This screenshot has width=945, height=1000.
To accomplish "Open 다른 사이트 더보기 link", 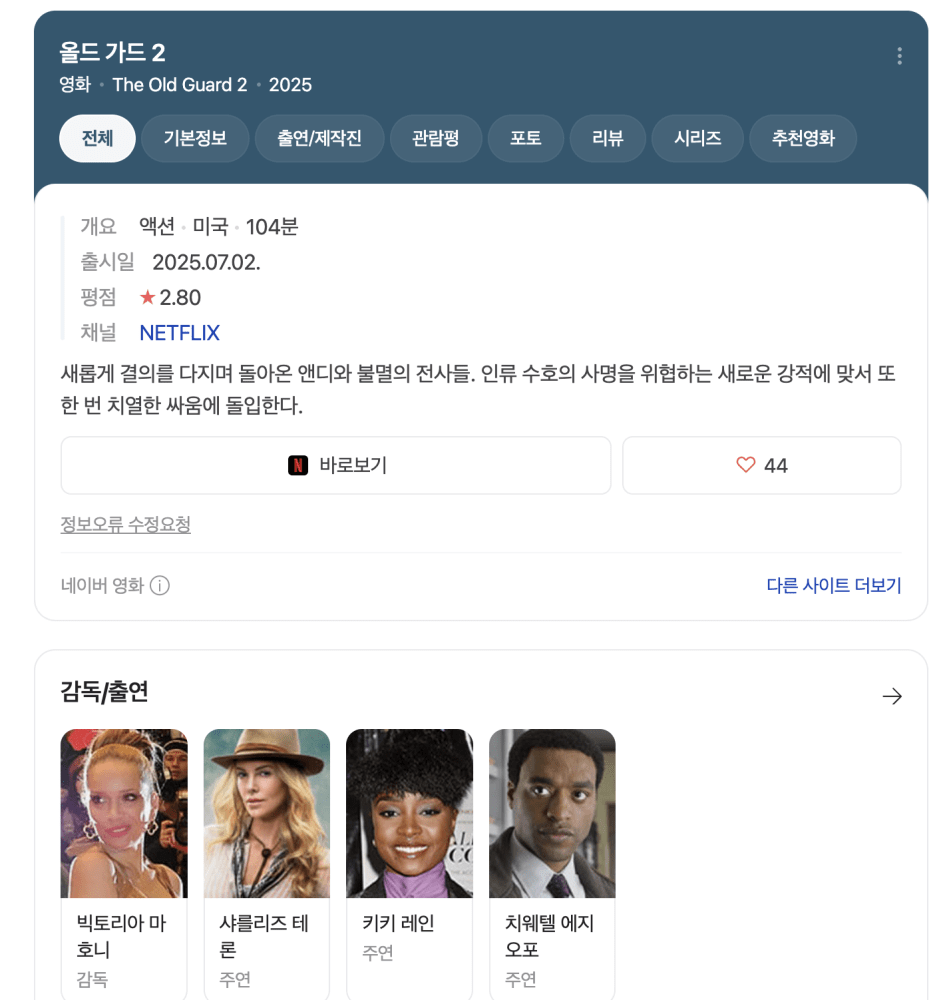I will pos(833,586).
